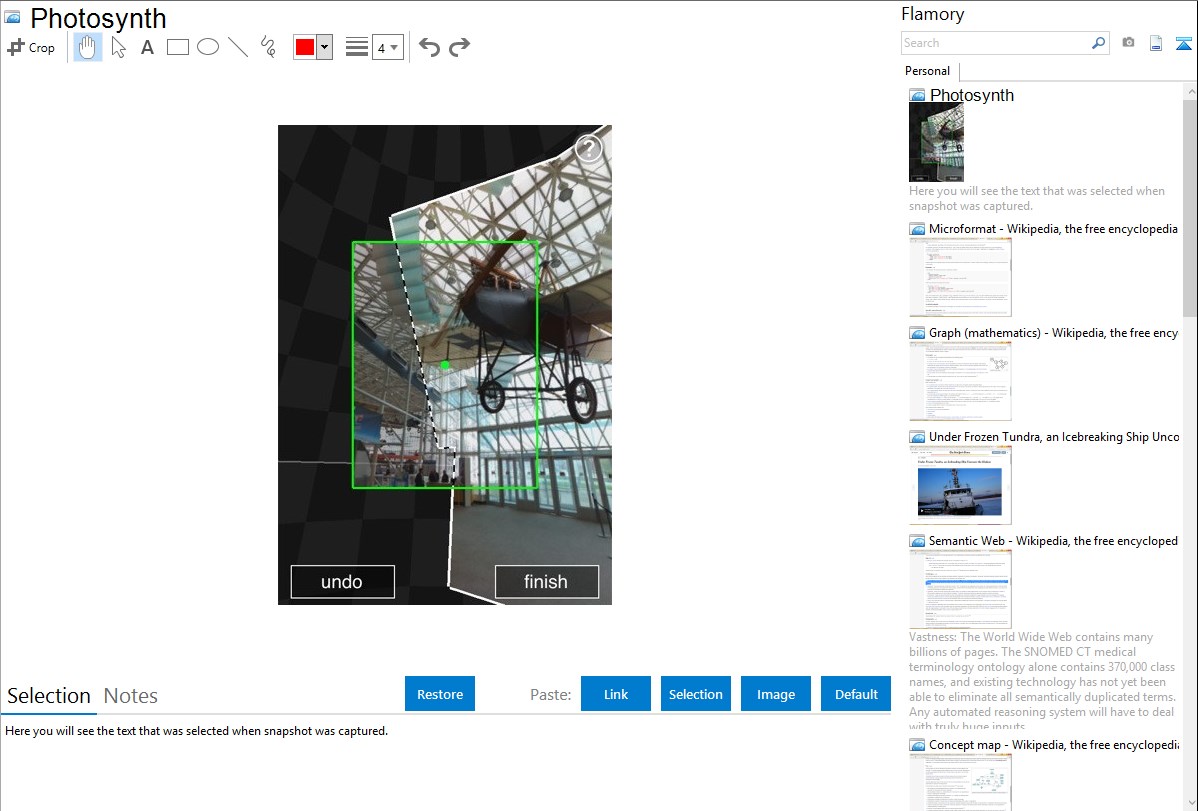The image size is (1198, 811).
Task: Click the icon beside Concept map entry
Action: pos(917,745)
